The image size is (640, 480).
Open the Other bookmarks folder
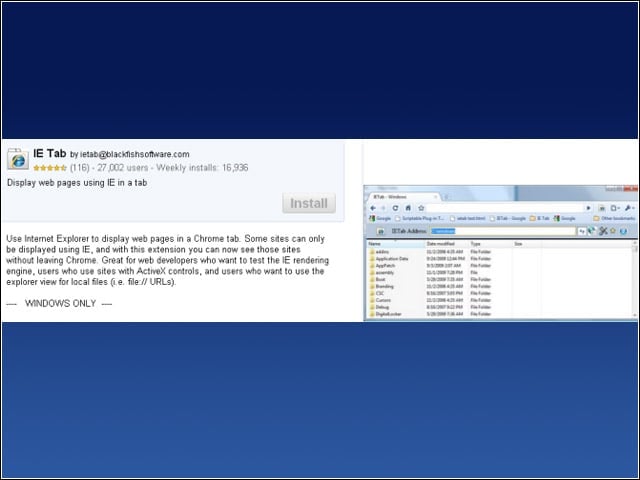point(614,218)
